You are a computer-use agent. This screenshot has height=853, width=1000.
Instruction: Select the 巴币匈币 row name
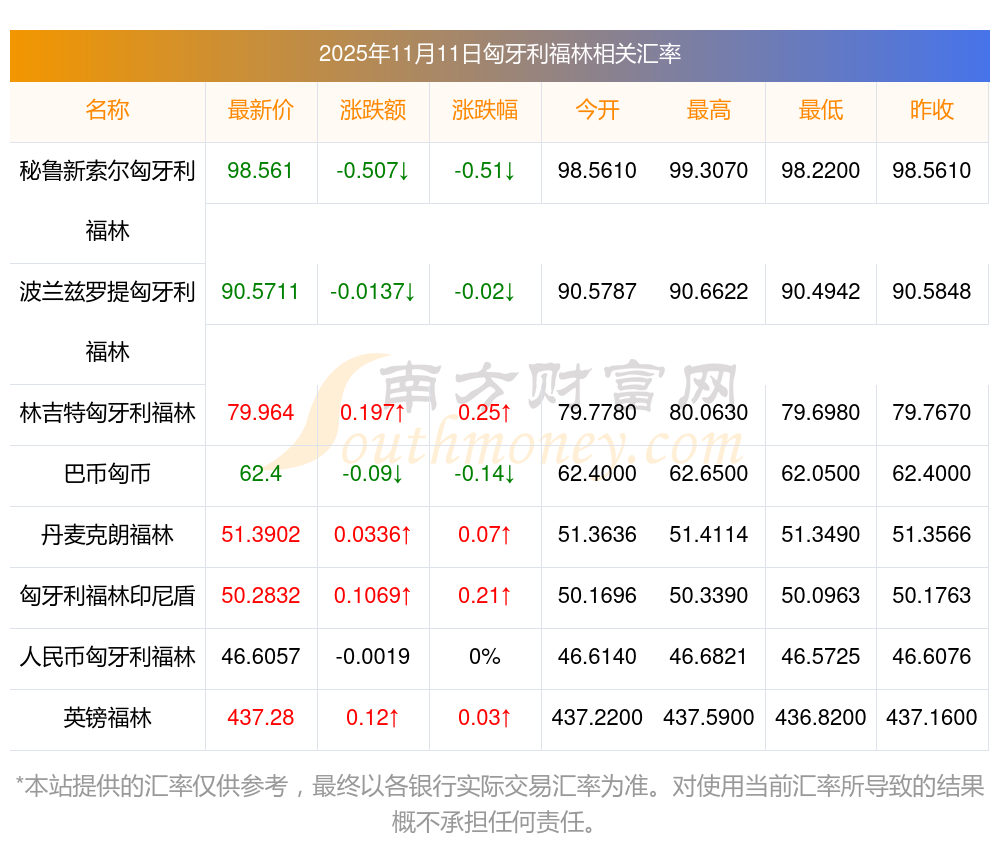click(x=107, y=474)
